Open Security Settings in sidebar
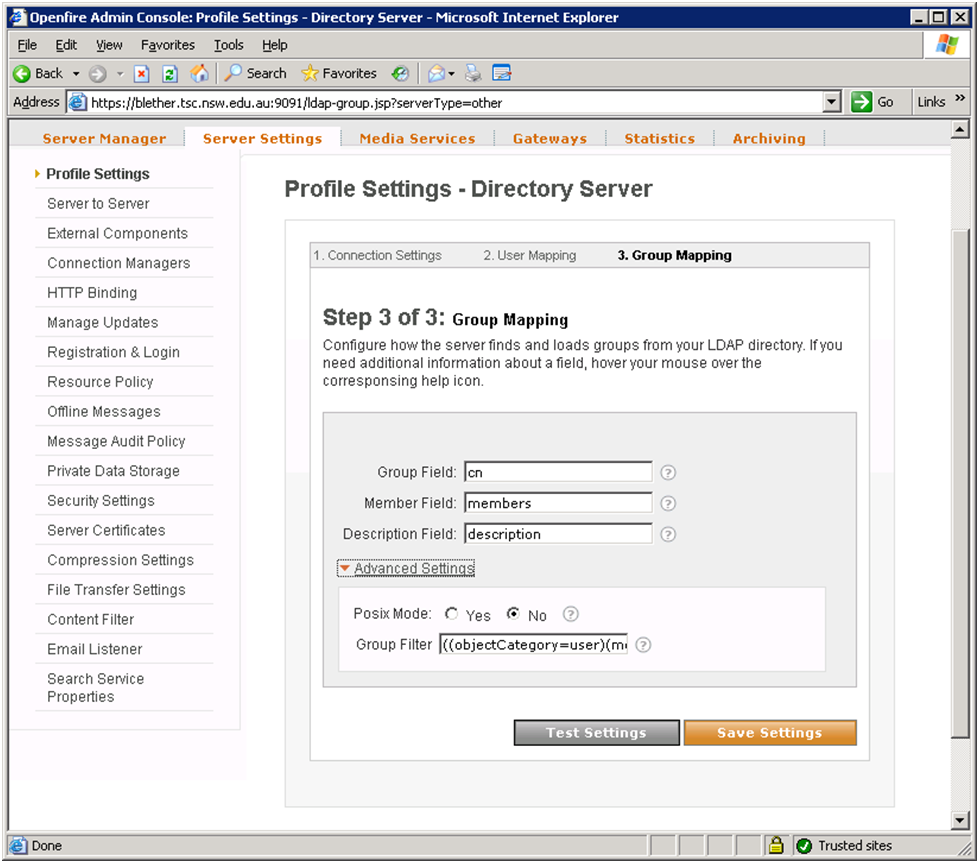Viewport: 979px width, 863px height. 101,501
